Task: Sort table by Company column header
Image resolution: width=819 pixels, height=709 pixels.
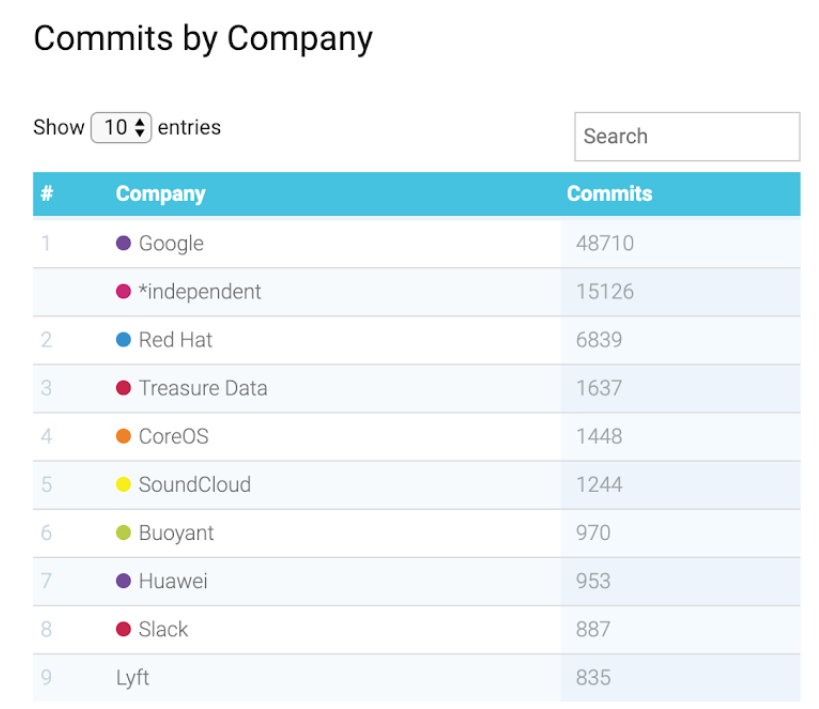Action: click(160, 194)
